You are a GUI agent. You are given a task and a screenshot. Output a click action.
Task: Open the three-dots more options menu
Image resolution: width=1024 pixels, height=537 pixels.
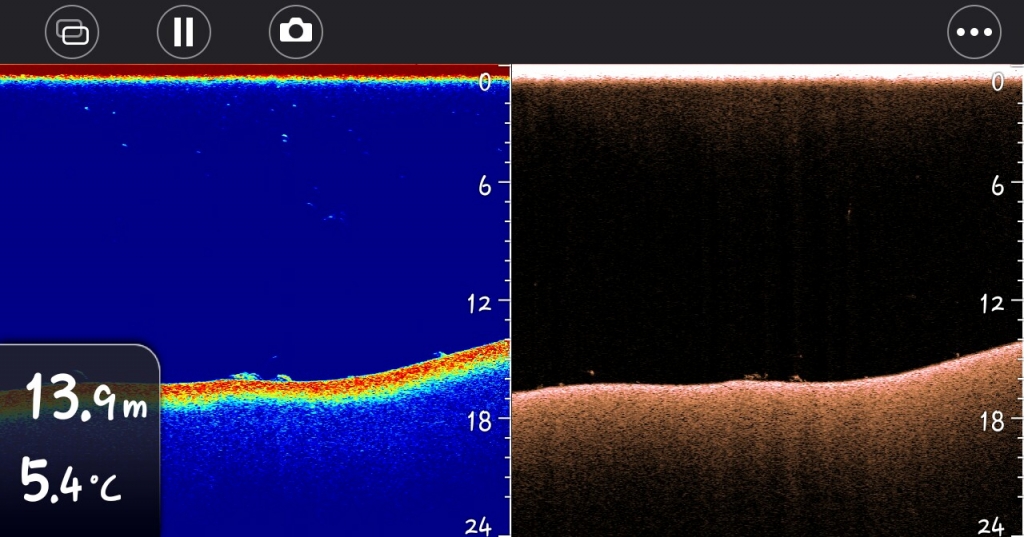click(x=974, y=32)
